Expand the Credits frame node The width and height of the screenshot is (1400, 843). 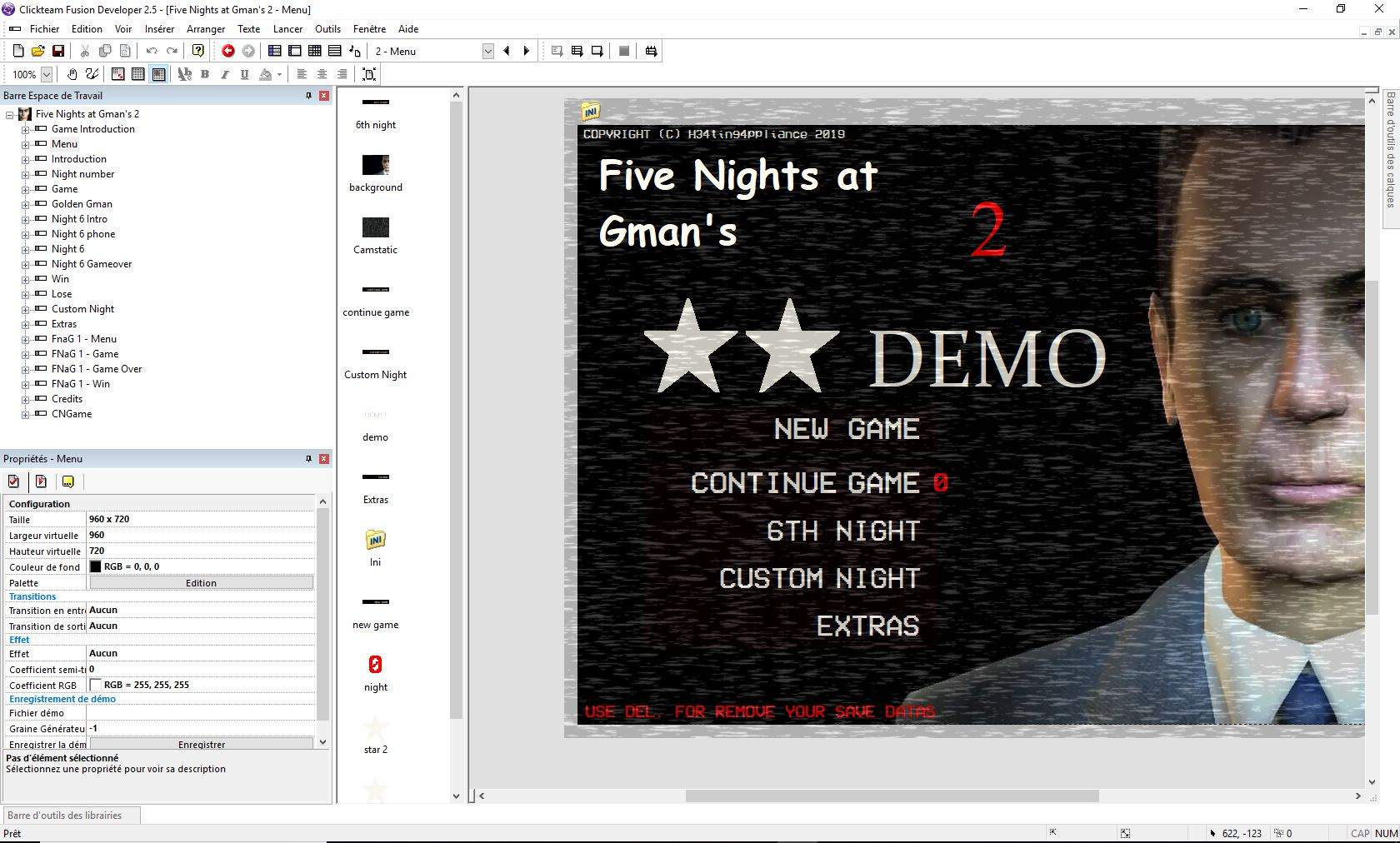[x=25, y=399]
